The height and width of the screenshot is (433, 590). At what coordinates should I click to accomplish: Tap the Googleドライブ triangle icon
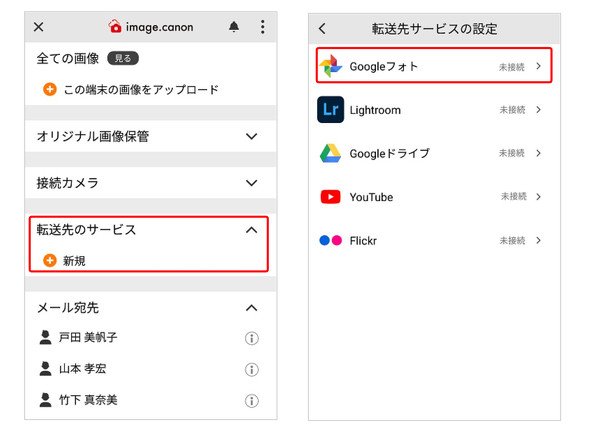(x=330, y=153)
